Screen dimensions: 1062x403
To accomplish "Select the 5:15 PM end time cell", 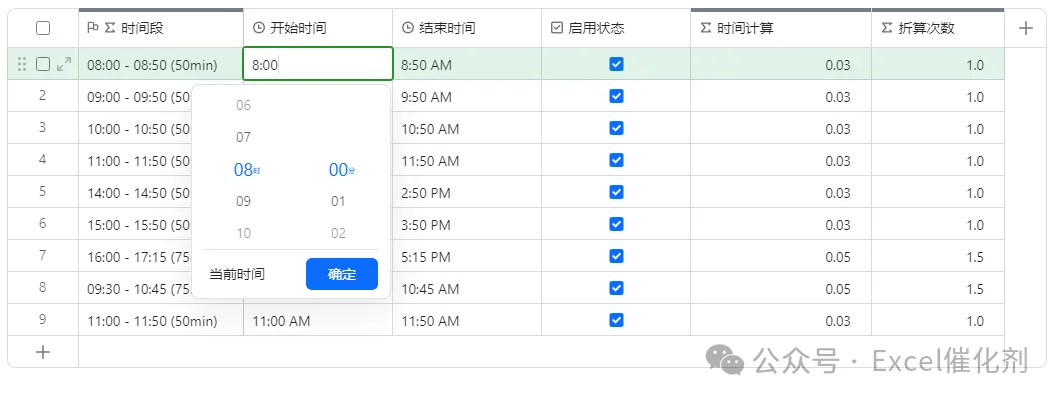I will pyautogui.click(x=467, y=256).
